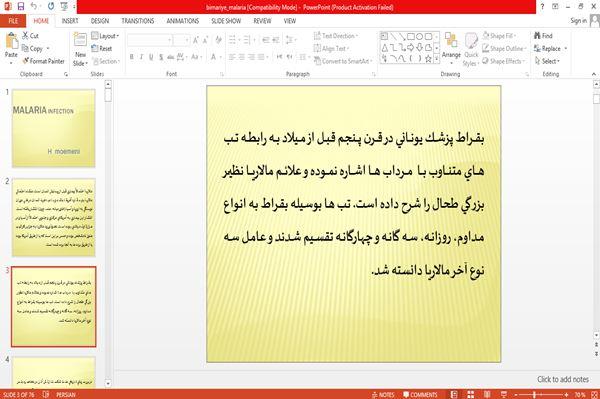Switch to the SLIDE SHOW tab

(226, 21)
